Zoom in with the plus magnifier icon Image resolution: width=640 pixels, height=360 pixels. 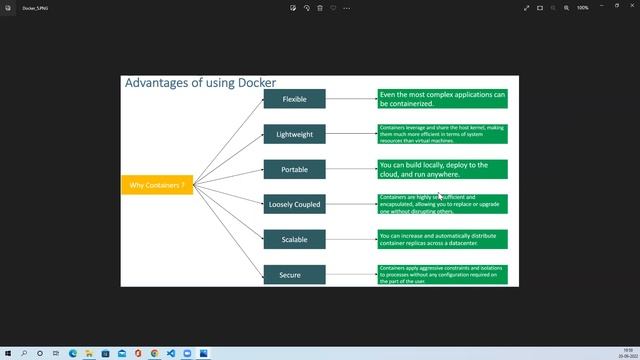[567, 8]
